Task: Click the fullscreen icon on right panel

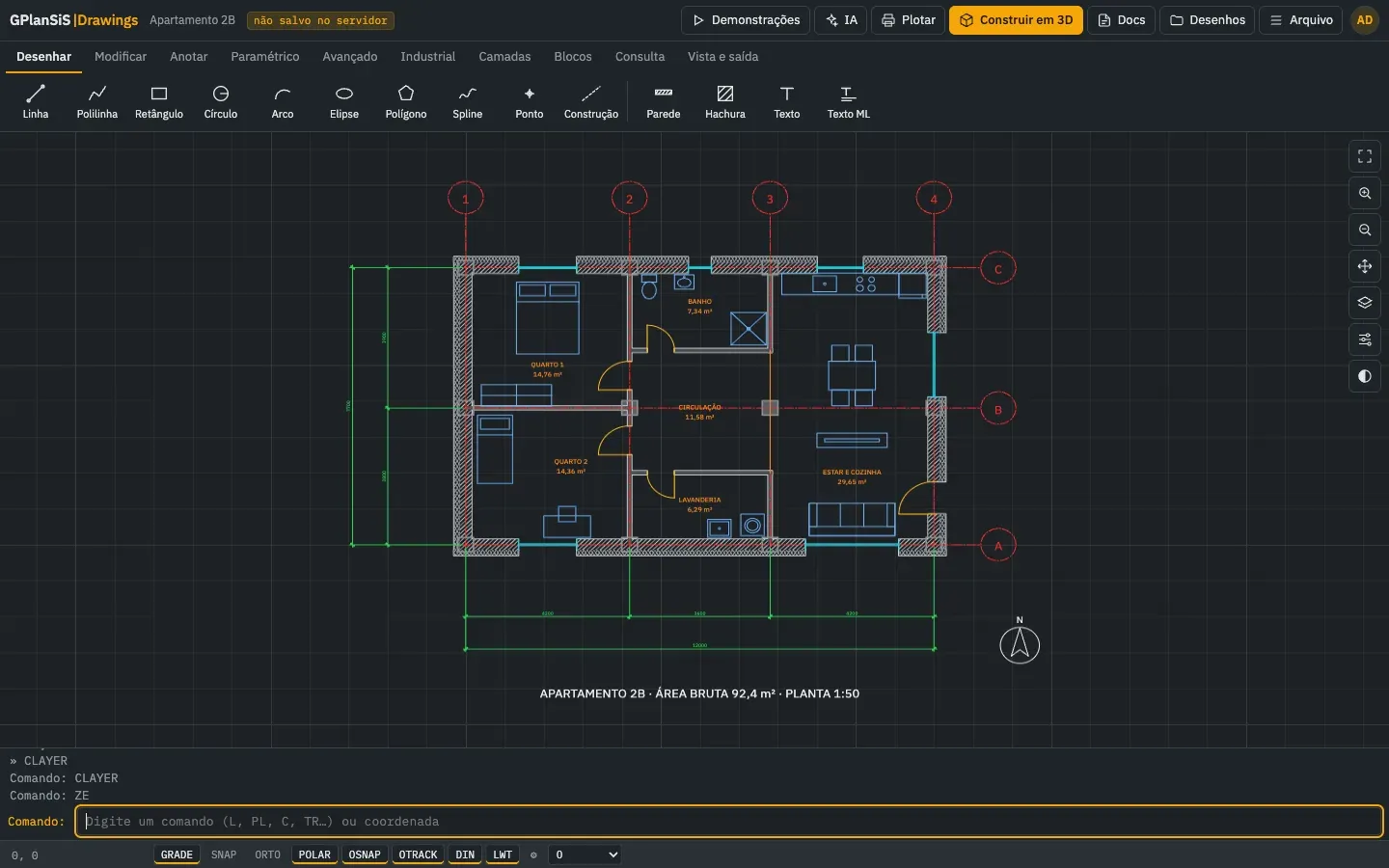Action: (1365, 156)
